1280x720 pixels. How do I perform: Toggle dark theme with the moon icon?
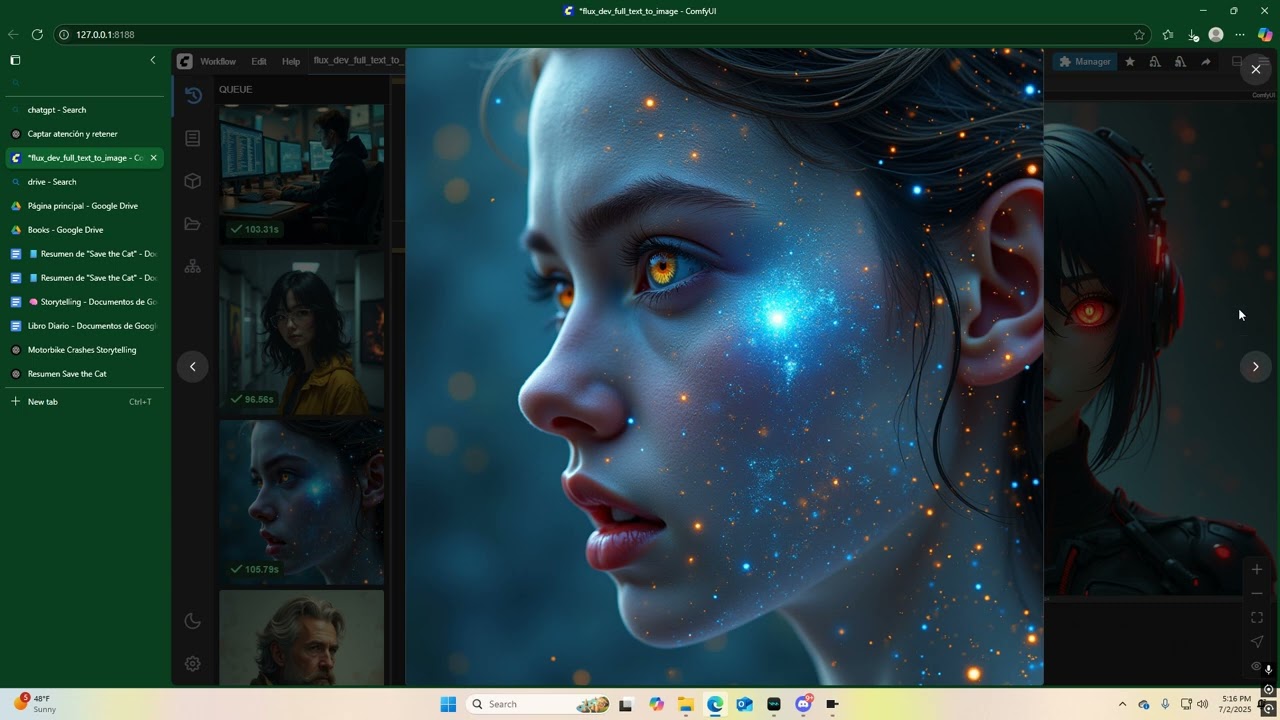point(193,621)
